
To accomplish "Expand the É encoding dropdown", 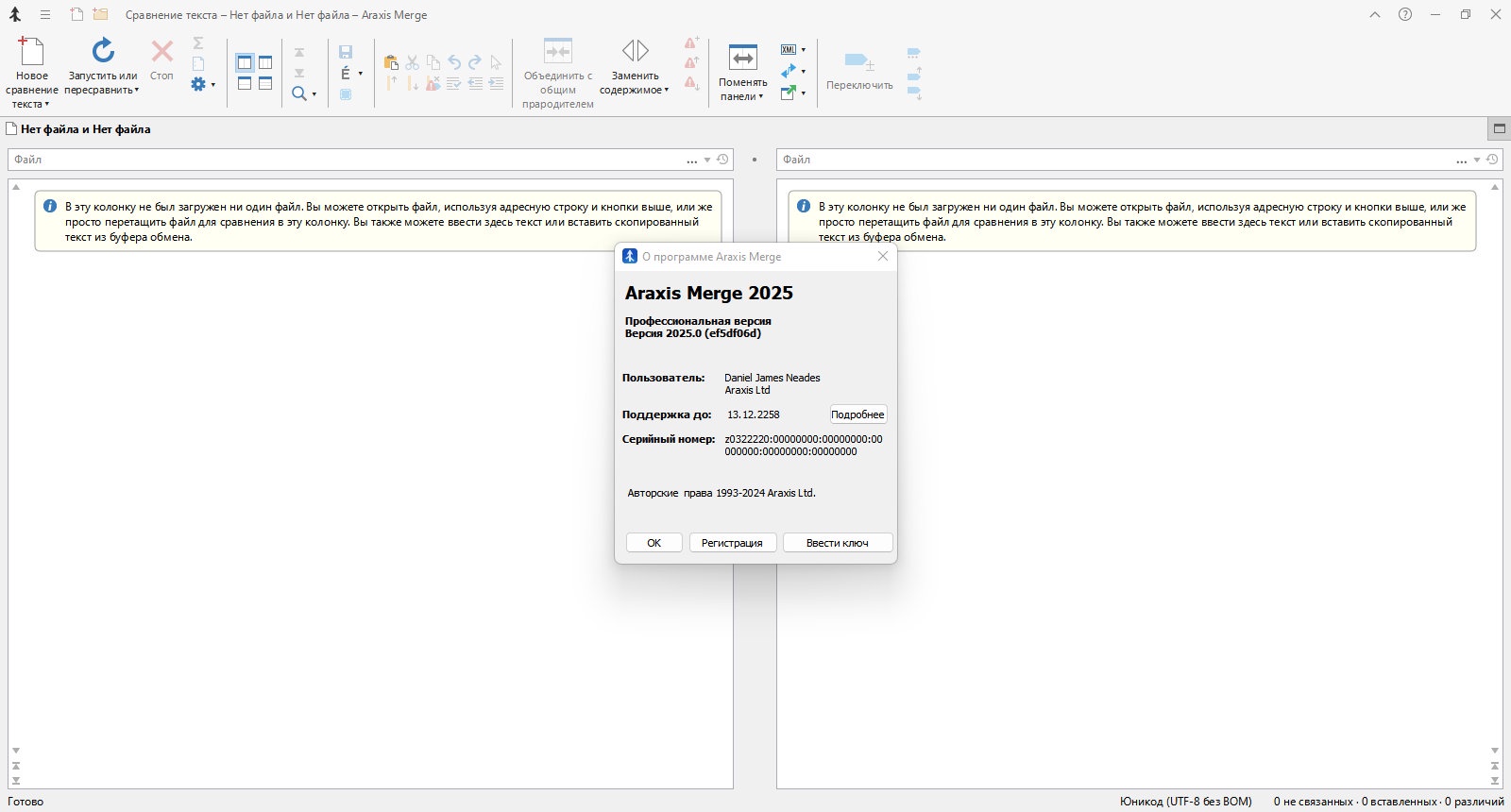I will tap(360, 74).
